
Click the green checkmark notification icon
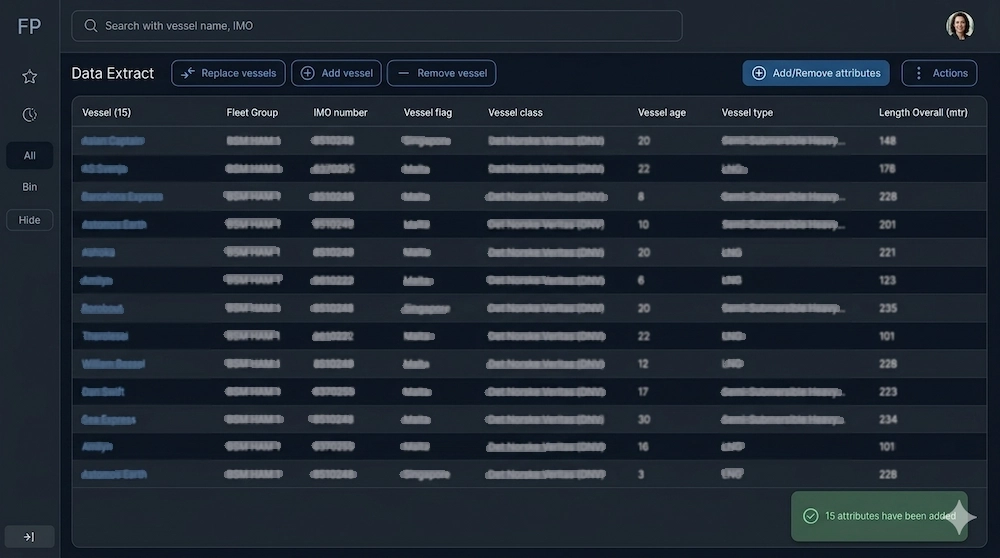click(811, 516)
